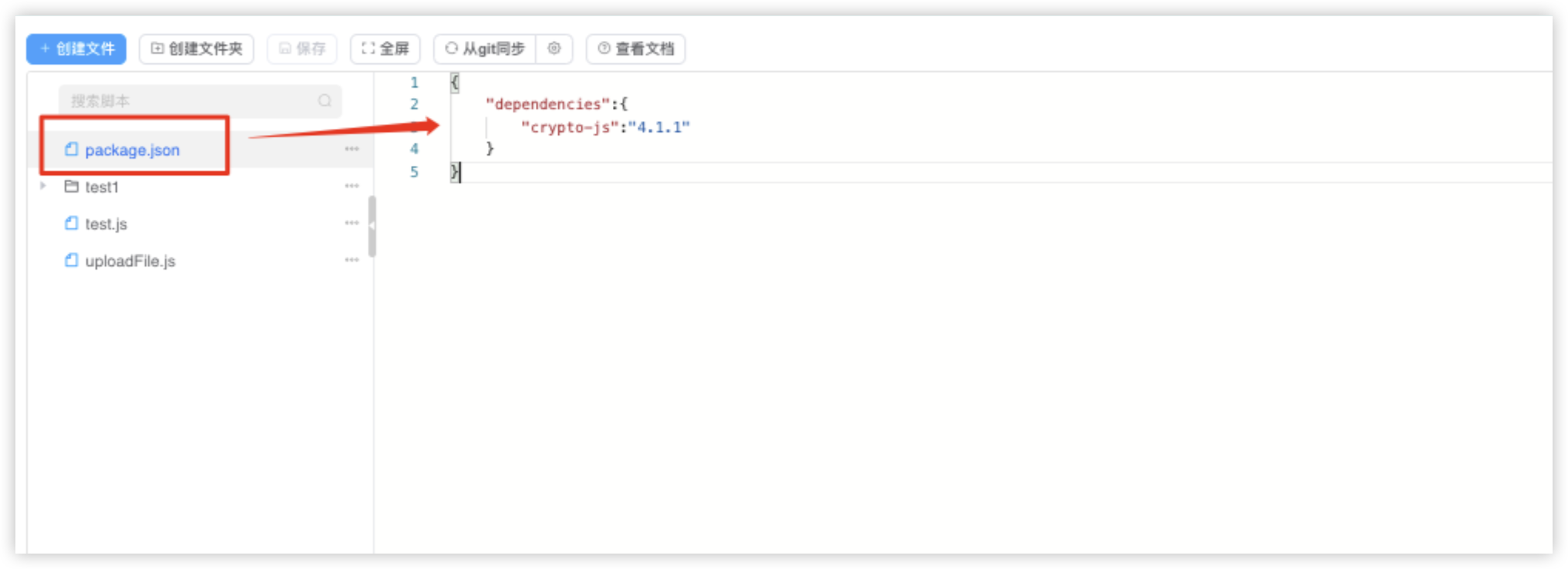The height and width of the screenshot is (569, 1568).
Task: Click the search magnifier icon
Action: coord(325,101)
